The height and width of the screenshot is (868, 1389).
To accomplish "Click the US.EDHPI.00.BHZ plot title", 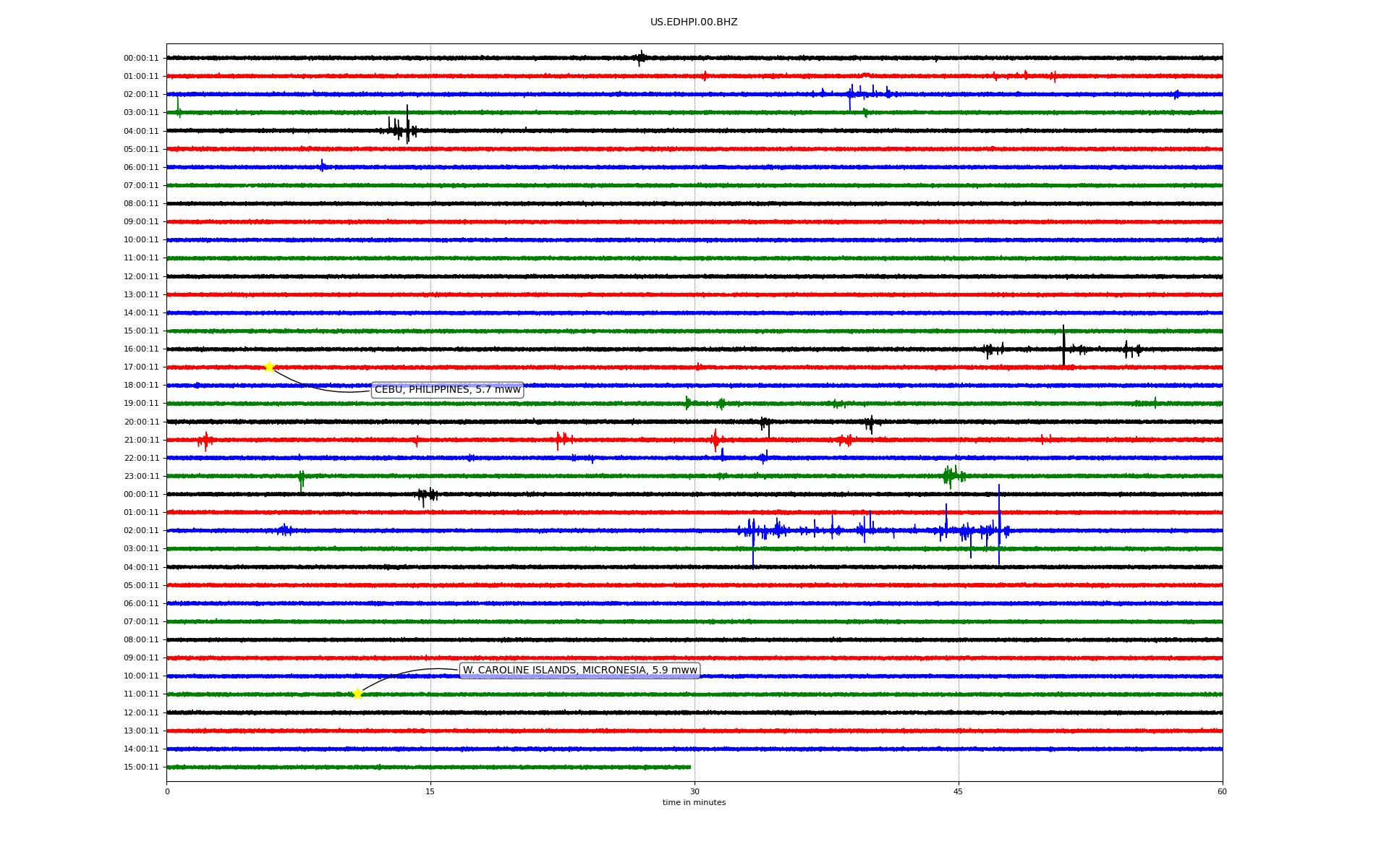I will click(694, 22).
